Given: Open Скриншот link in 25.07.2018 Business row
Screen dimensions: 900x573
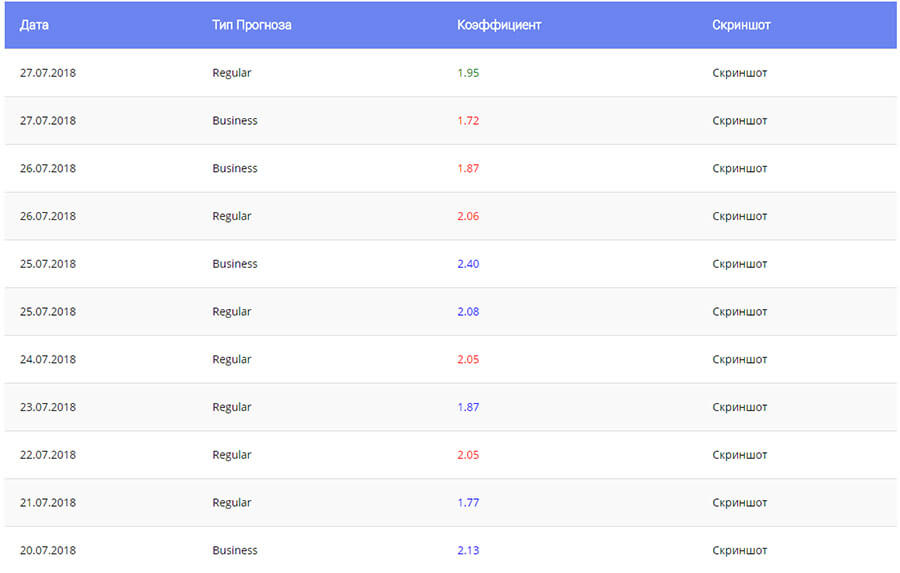Looking at the screenshot, I should click(x=739, y=264).
